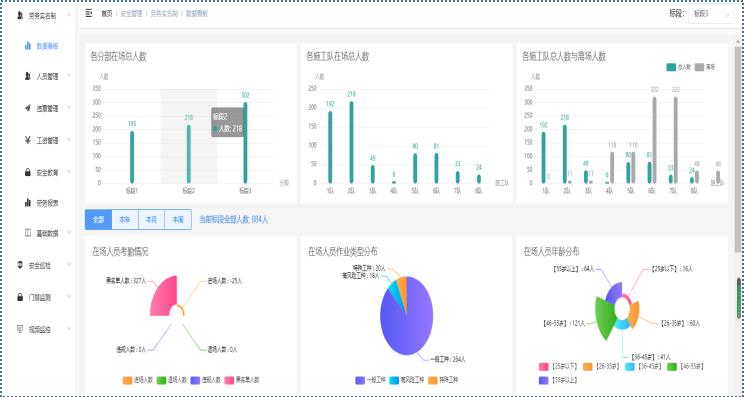
Task: Expand the lock-icon menu below 安全巡检
Action: (x=69, y=297)
